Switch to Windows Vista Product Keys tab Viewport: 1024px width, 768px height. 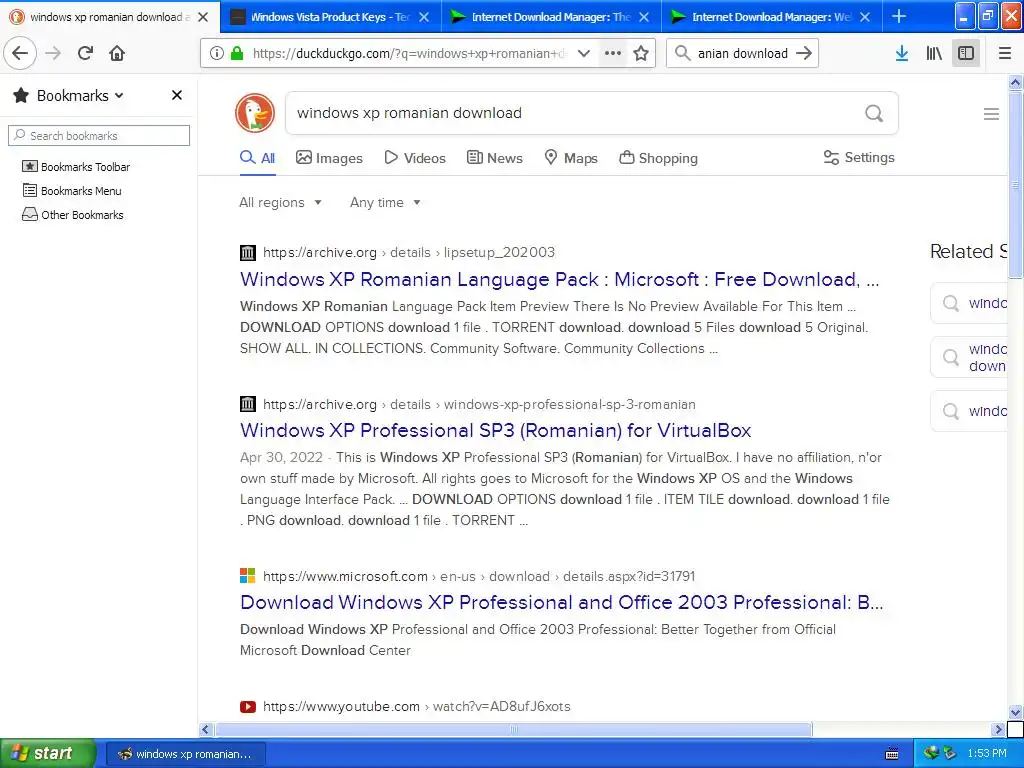(x=329, y=17)
